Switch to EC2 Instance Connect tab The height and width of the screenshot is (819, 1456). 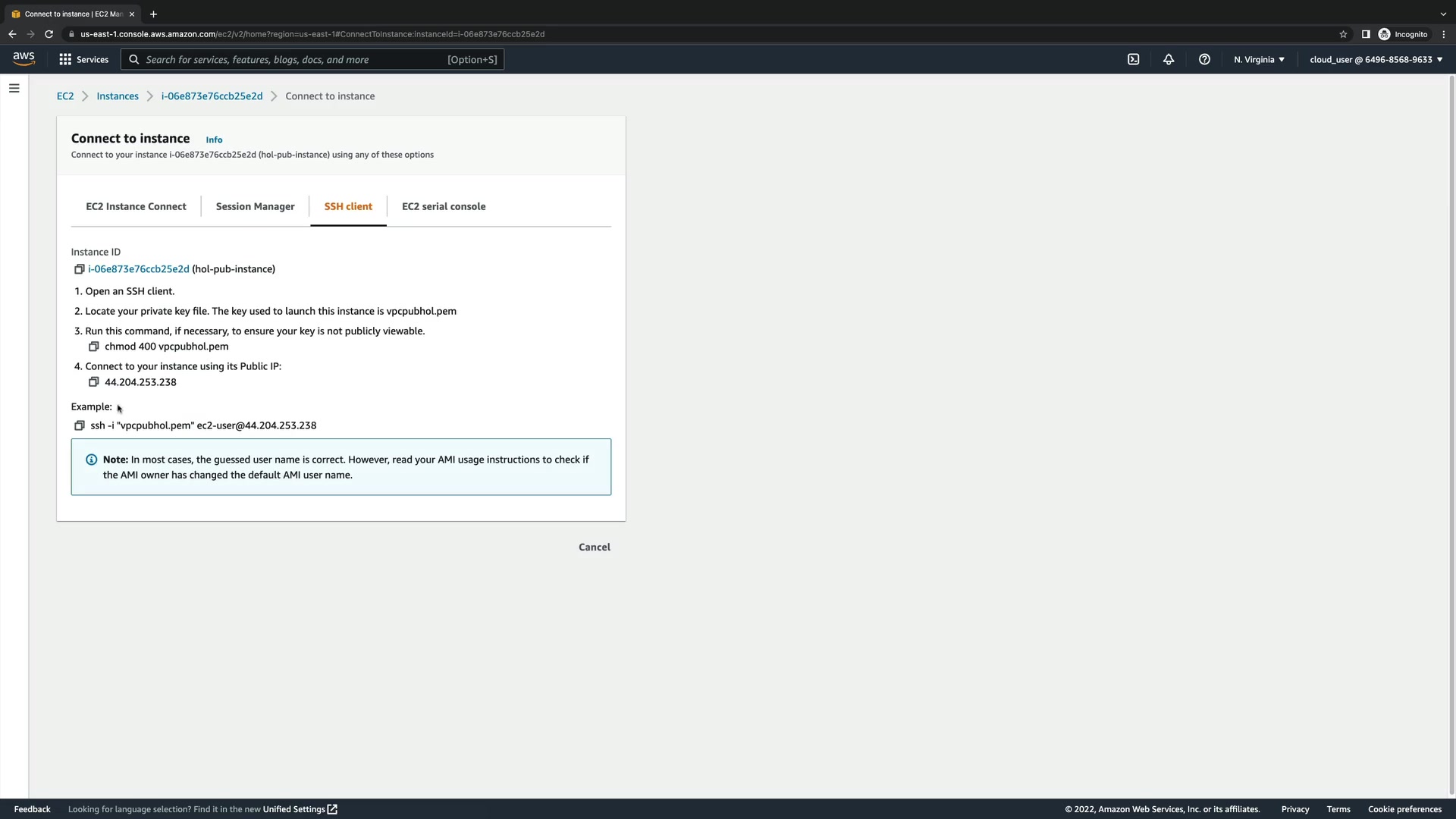(136, 206)
